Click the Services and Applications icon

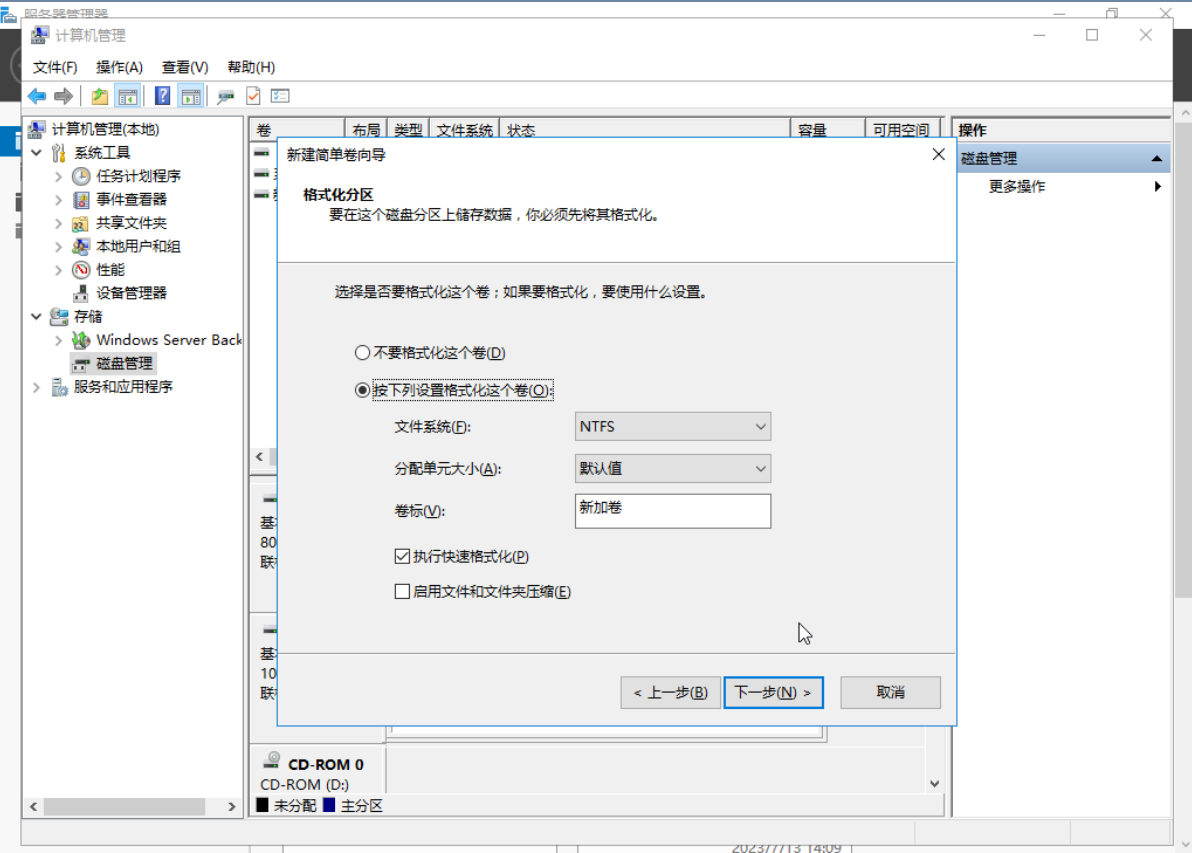coord(59,387)
